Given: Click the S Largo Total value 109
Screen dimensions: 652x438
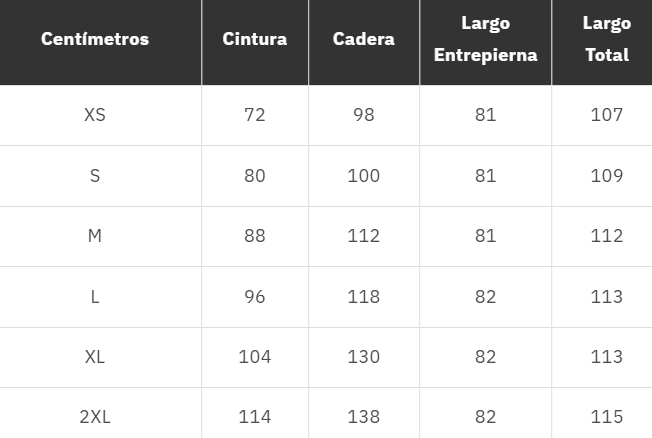Looking at the screenshot, I should (x=606, y=176).
